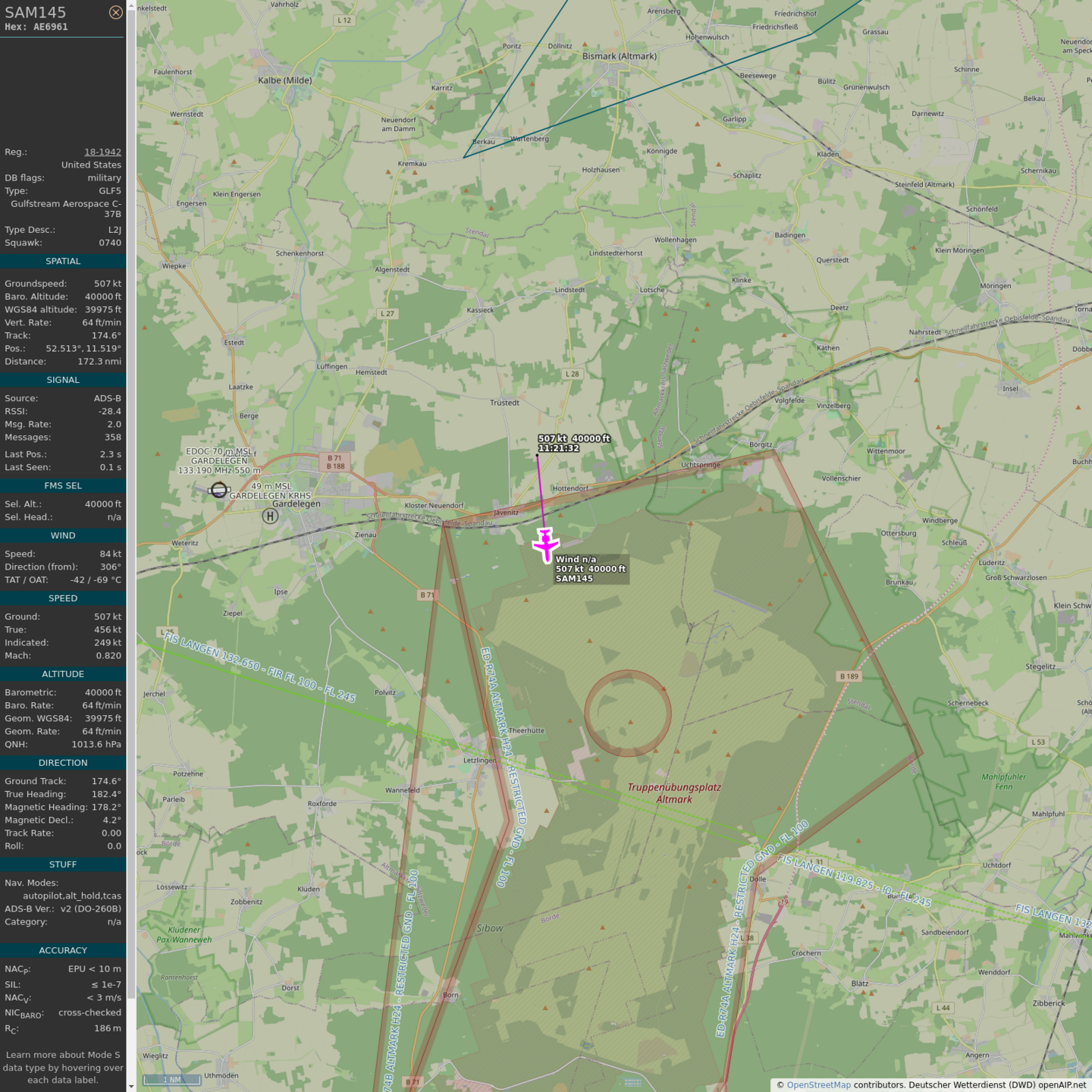The width and height of the screenshot is (1092, 1092).
Task: Click the circular restricted zone on the map
Action: tap(628, 713)
